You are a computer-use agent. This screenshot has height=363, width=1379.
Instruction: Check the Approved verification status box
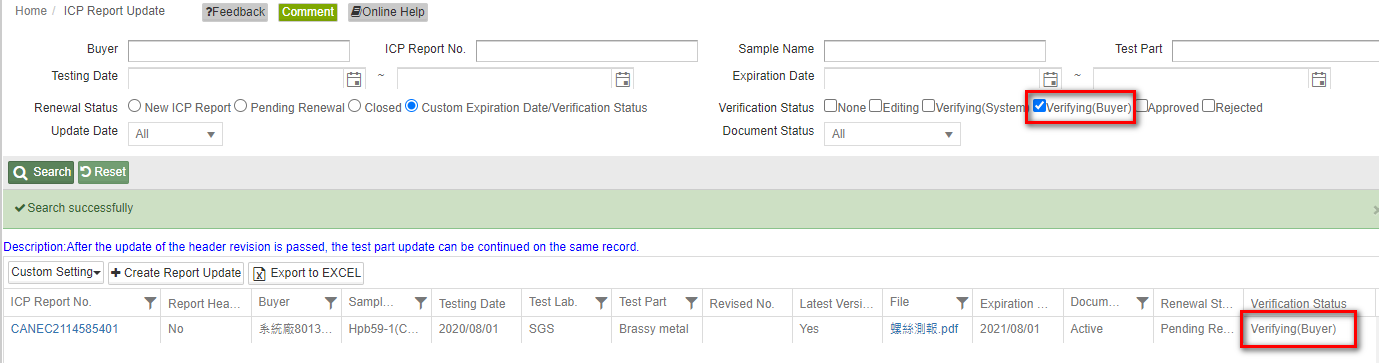tap(1141, 106)
